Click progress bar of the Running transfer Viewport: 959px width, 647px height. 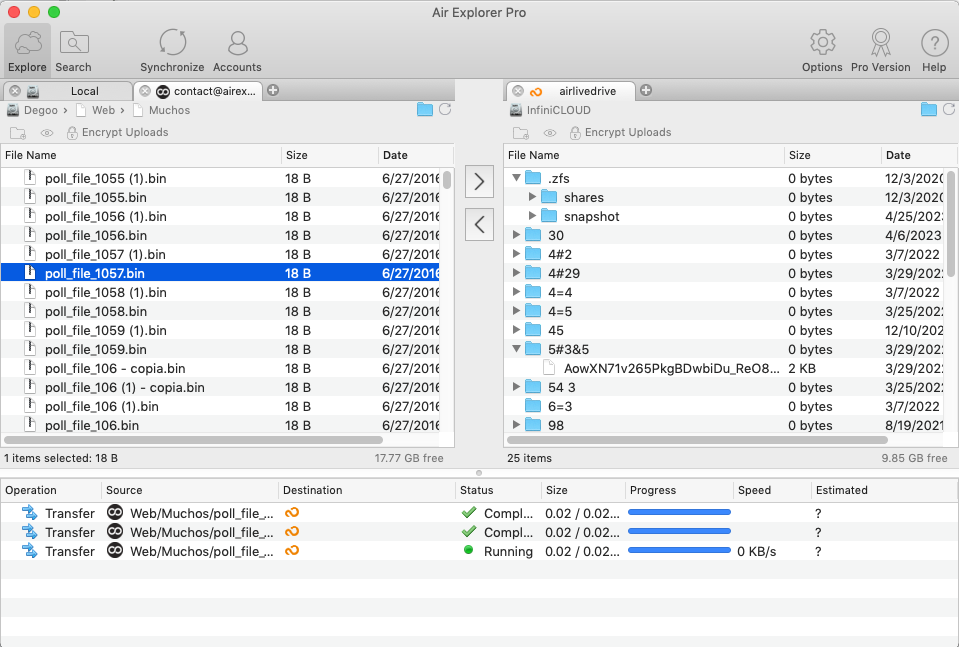tap(679, 550)
